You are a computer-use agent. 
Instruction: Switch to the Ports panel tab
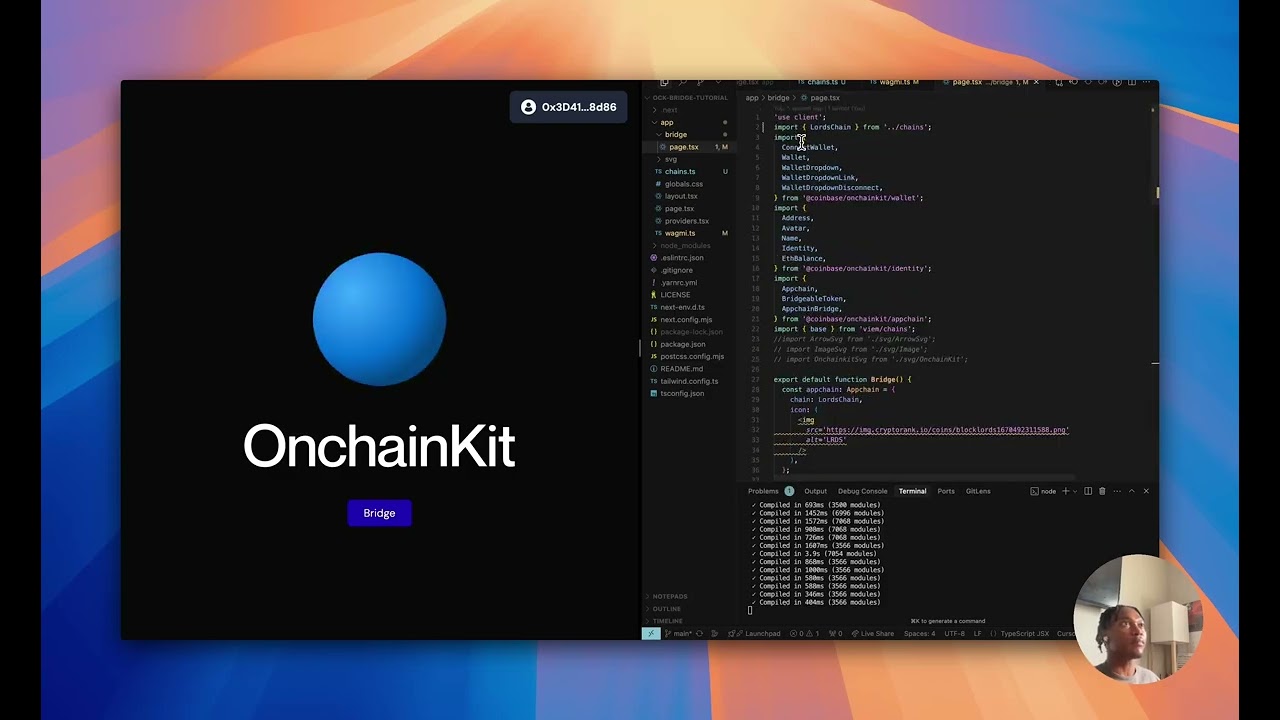[946, 491]
